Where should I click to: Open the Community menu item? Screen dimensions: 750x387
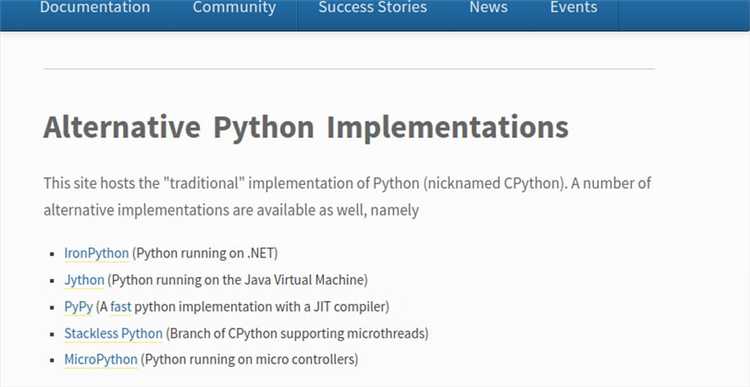(x=234, y=8)
